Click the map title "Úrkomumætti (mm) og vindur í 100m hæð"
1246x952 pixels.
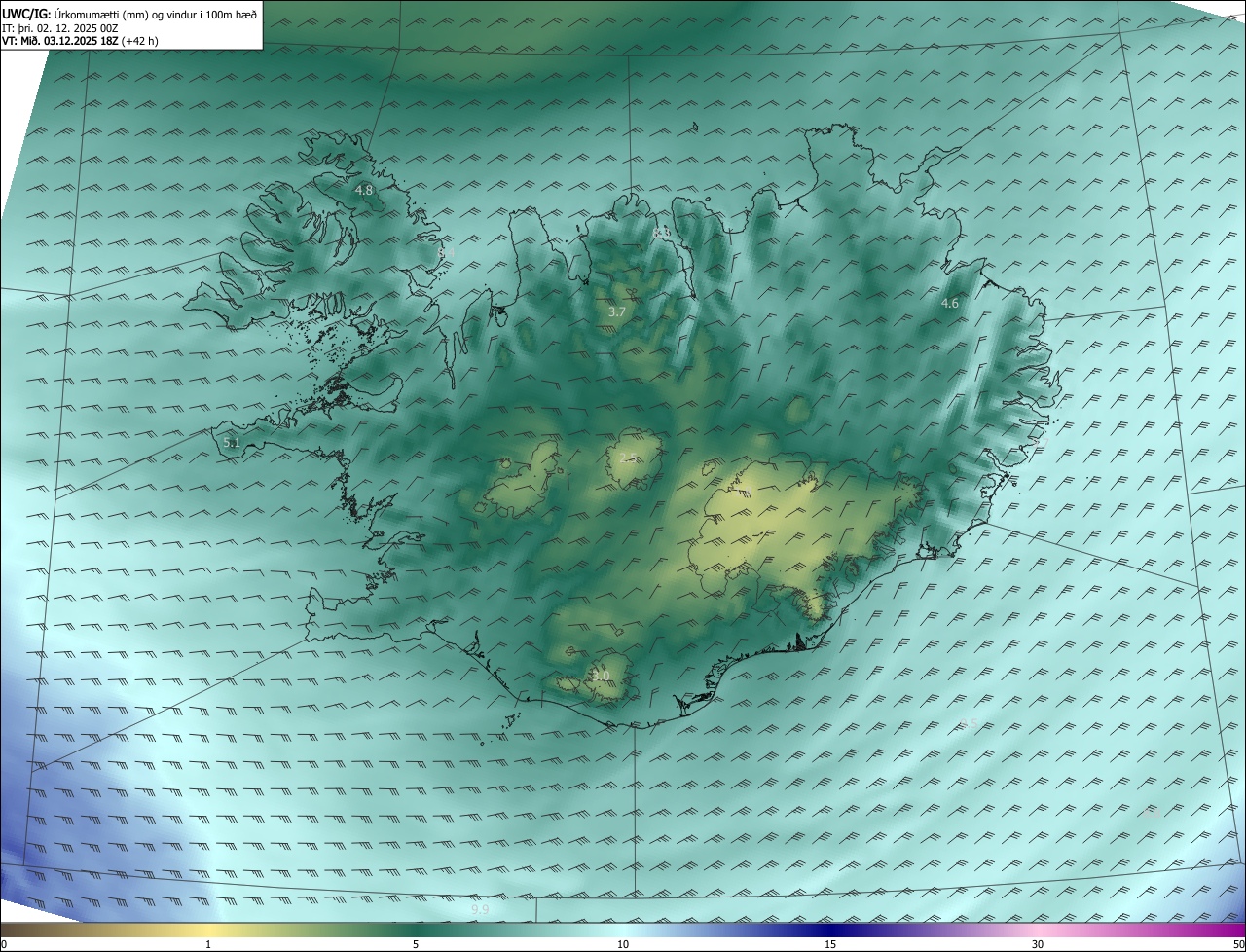click(156, 14)
